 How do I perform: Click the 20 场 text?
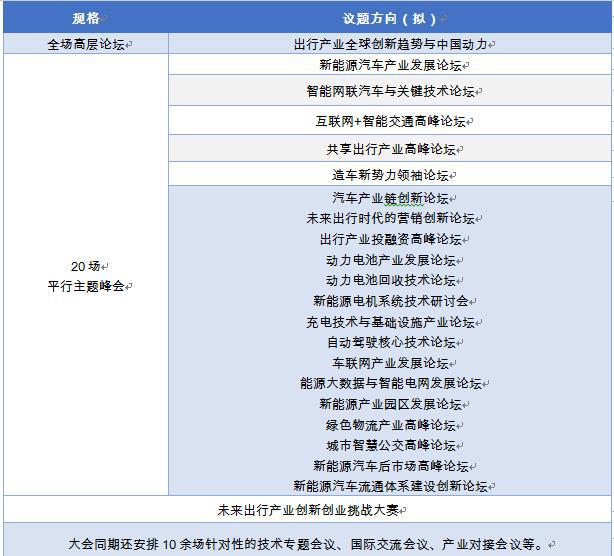point(86,266)
